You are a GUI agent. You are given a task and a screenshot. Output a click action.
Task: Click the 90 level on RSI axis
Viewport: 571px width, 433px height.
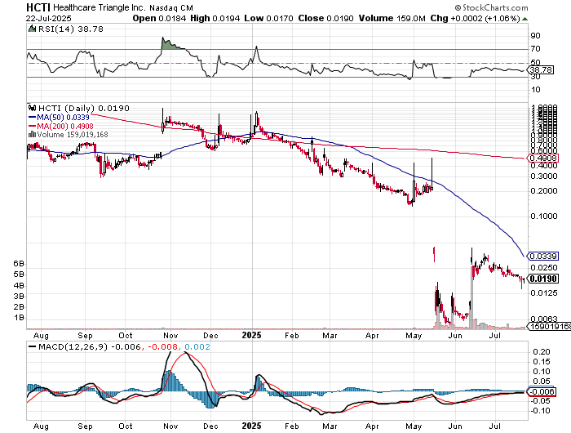coord(535,36)
